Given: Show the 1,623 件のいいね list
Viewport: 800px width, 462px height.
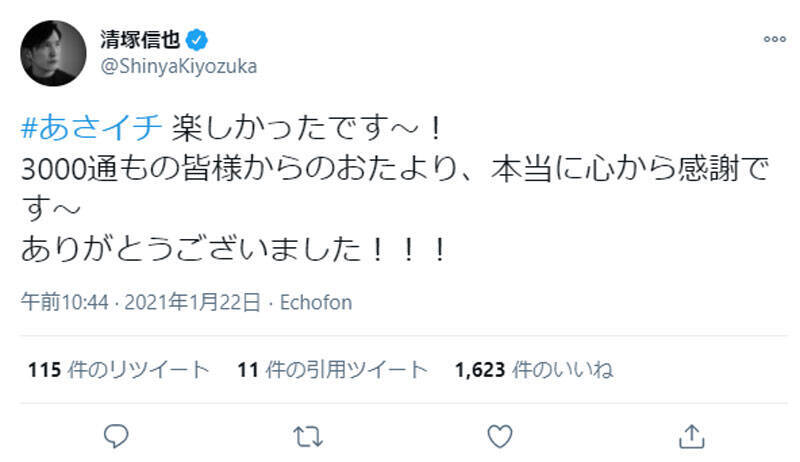Looking at the screenshot, I should tap(533, 370).
